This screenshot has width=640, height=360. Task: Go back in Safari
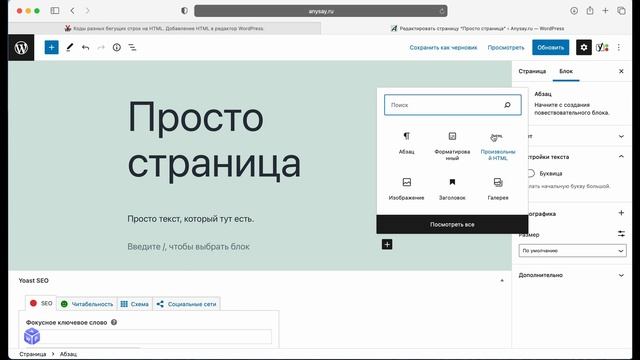pyautogui.click(x=72, y=11)
